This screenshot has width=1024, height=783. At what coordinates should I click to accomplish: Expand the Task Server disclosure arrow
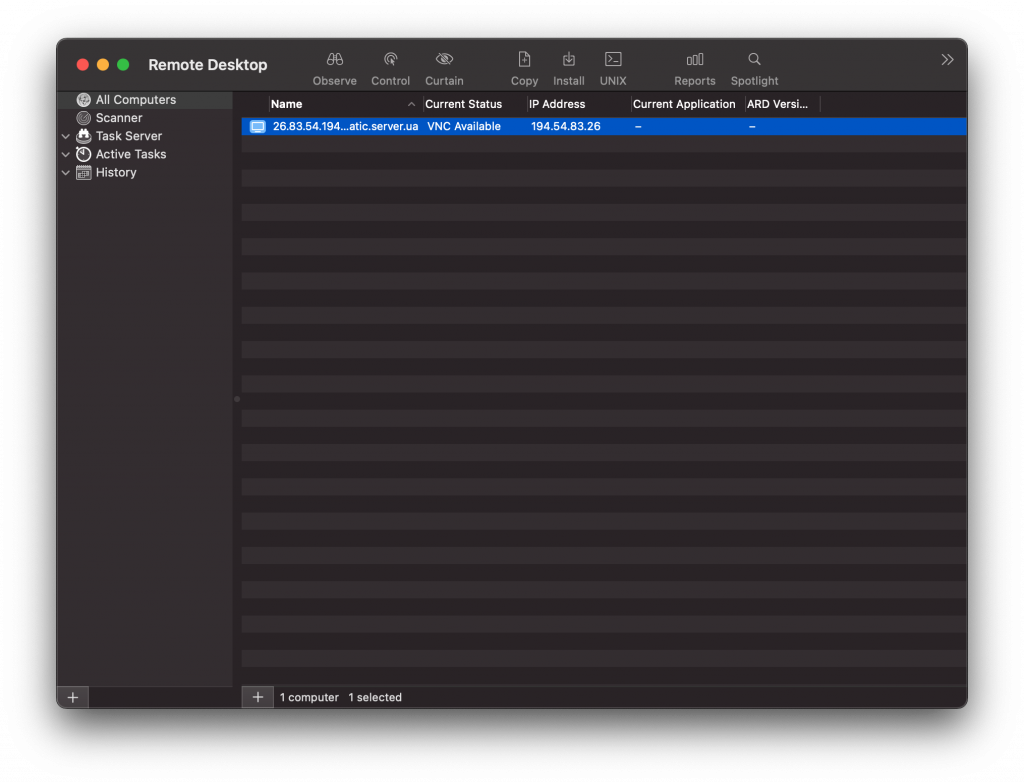66,136
